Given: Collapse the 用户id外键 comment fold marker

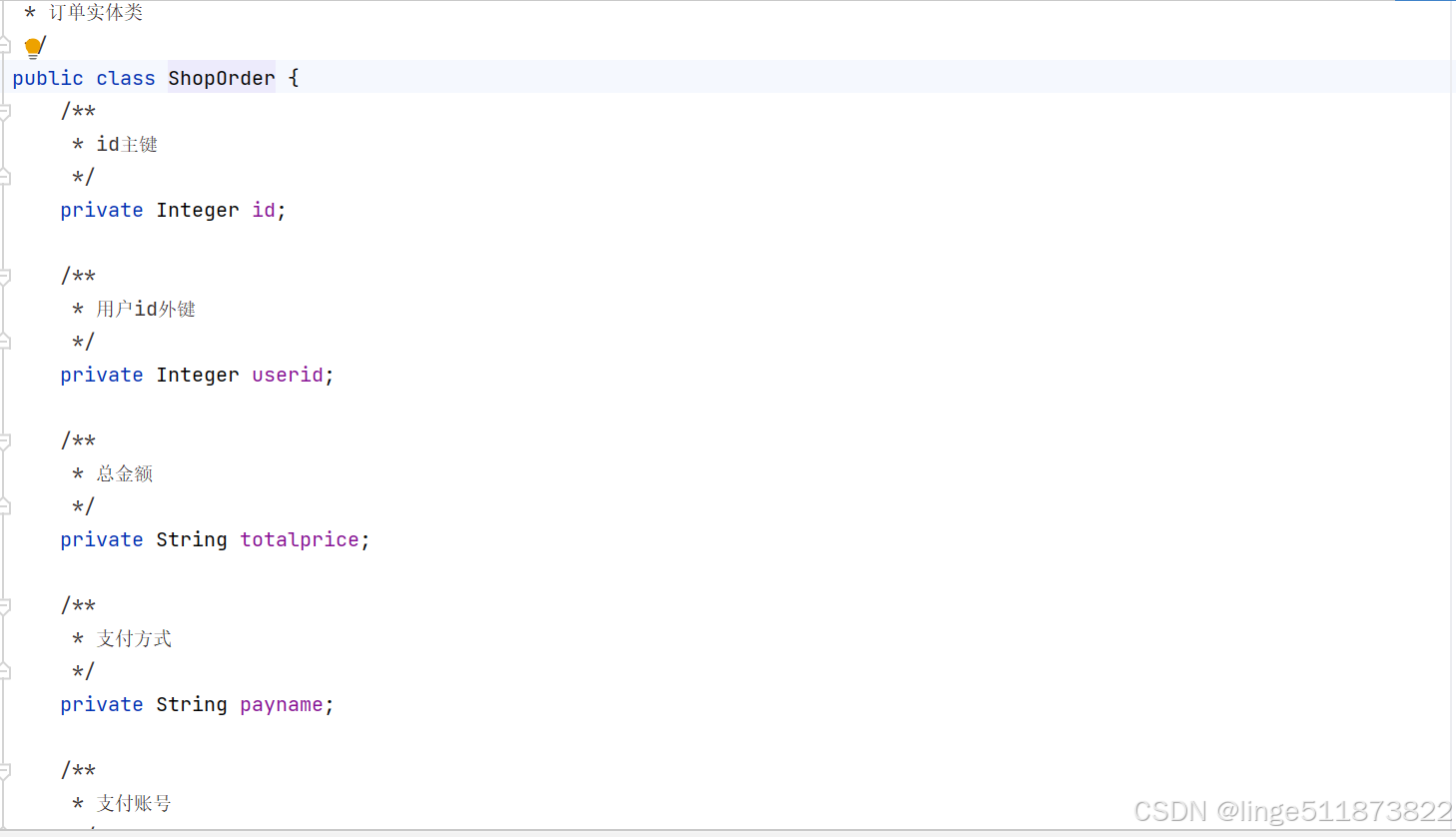Looking at the screenshot, I should [x=5, y=277].
